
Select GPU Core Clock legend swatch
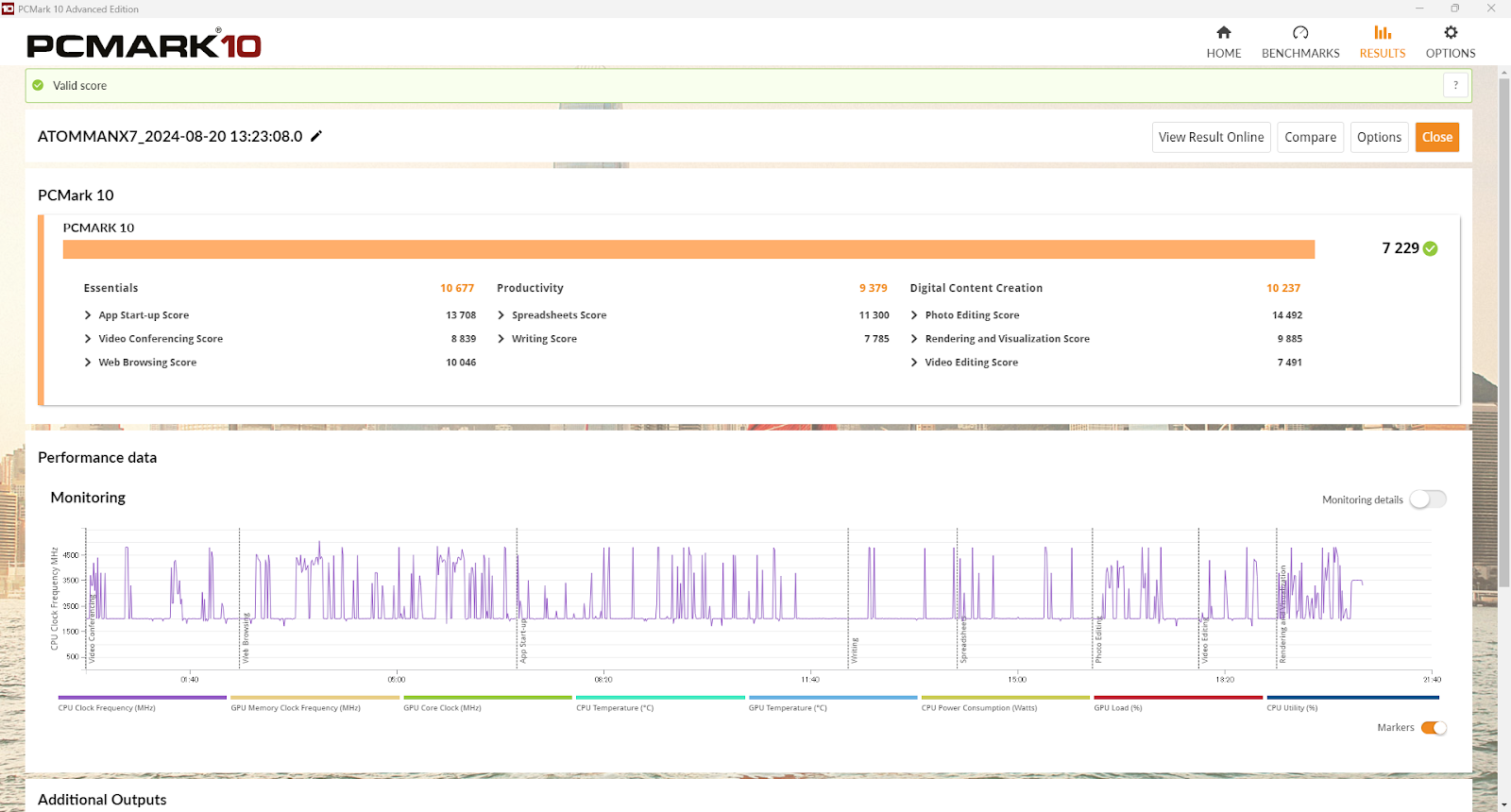[488, 698]
